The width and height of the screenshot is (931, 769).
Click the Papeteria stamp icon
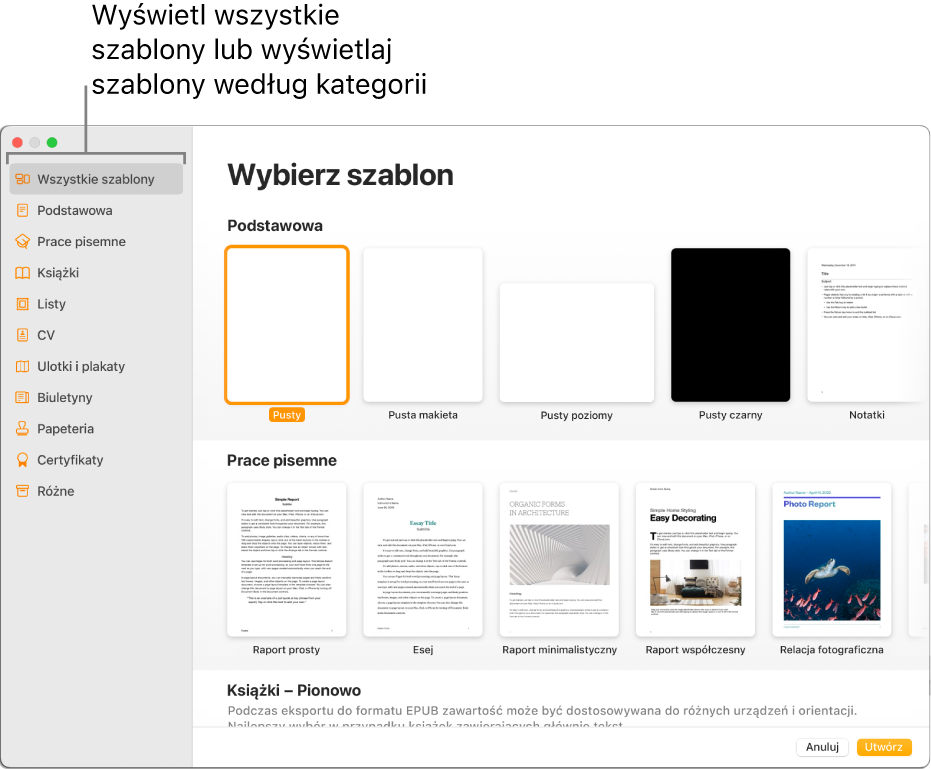click(x=23, y=429)
